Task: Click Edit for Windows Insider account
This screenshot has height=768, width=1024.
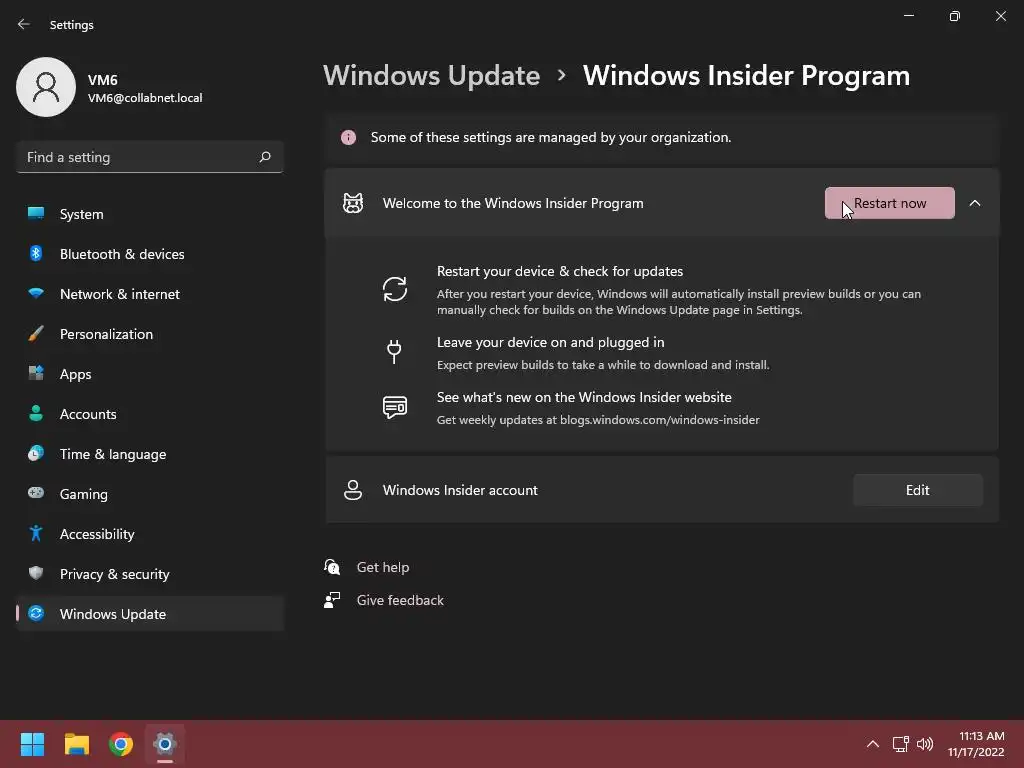Action: [918, 490]
